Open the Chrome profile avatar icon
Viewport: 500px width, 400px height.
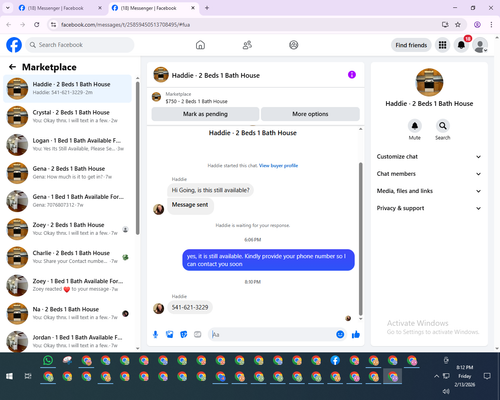[477, 25]
